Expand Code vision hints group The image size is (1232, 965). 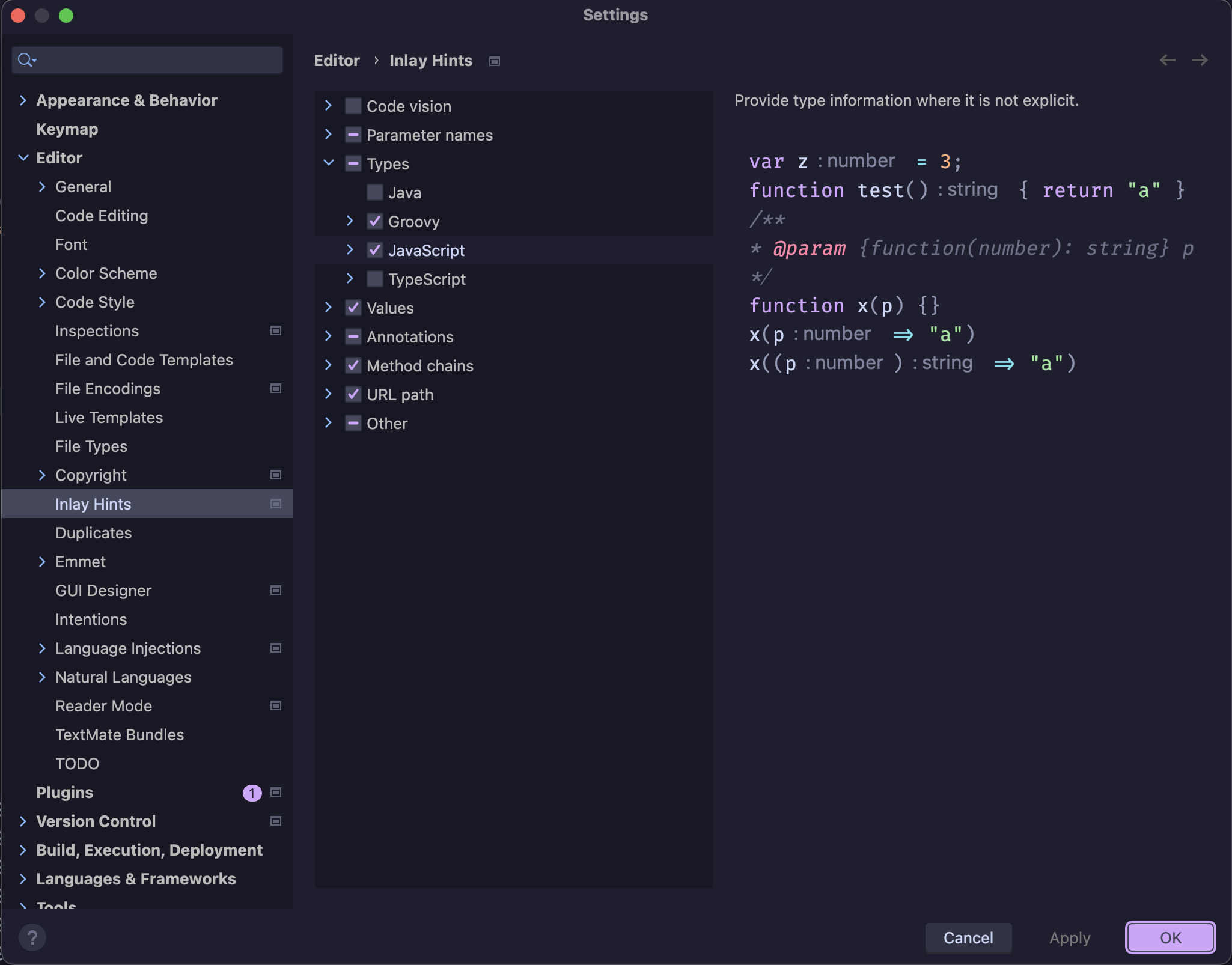coord(328,106)
